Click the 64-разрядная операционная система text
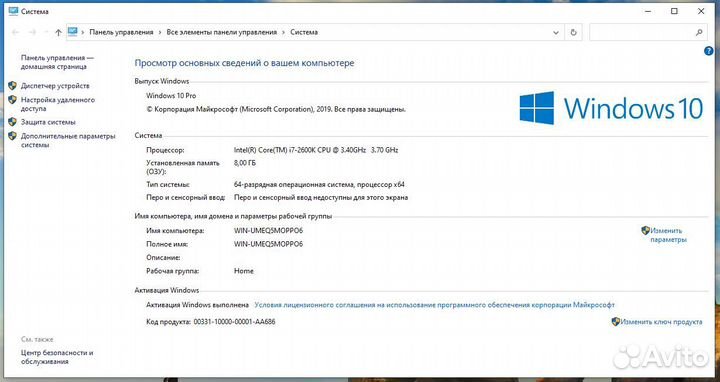 click(319, 185)
